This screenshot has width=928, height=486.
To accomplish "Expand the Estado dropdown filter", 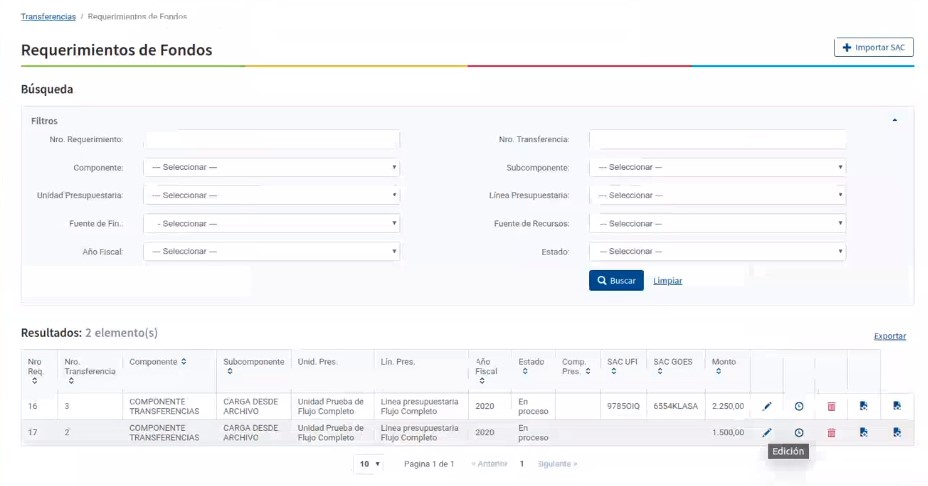I will [x=717, y=252].
